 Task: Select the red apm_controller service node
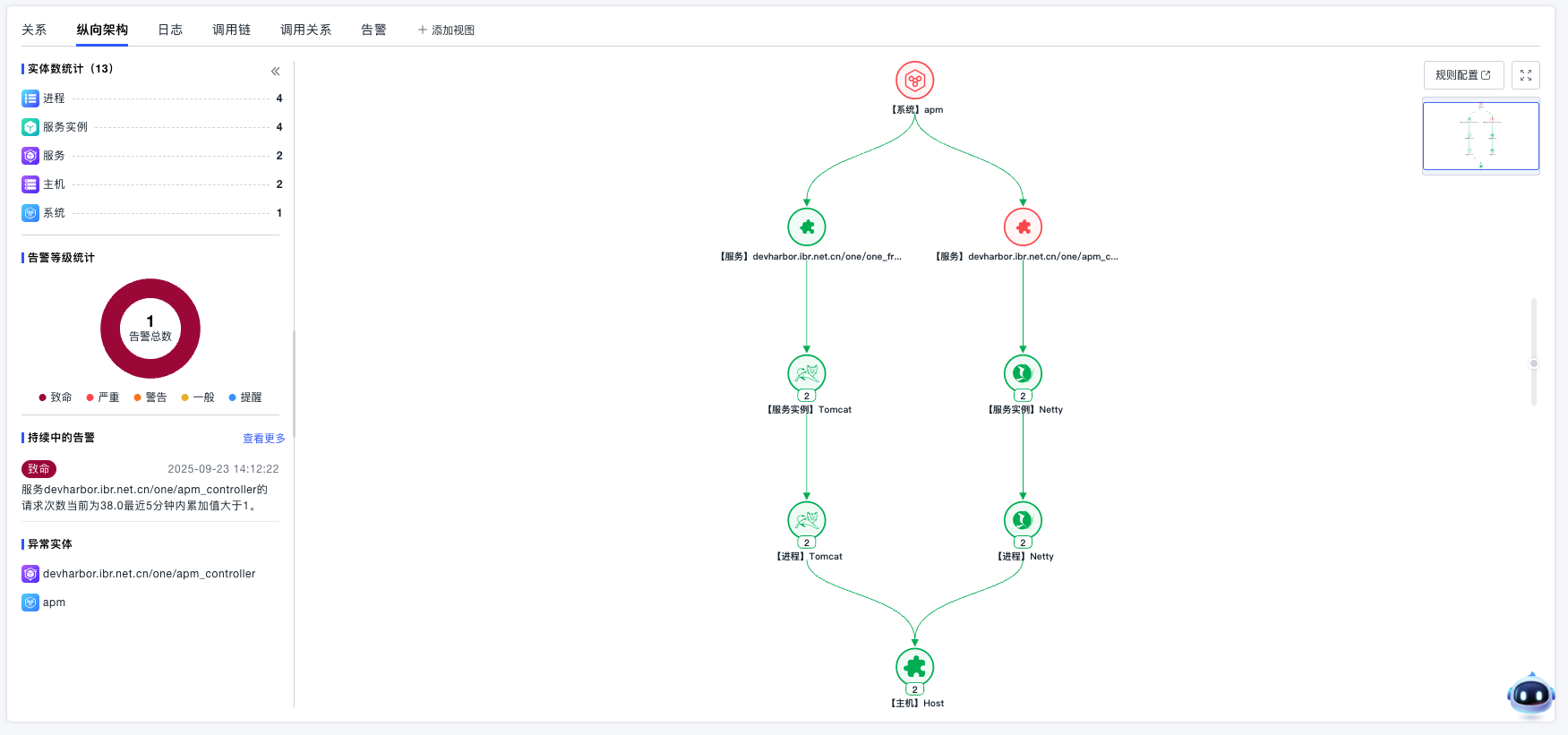click(x=1023, y=227)
